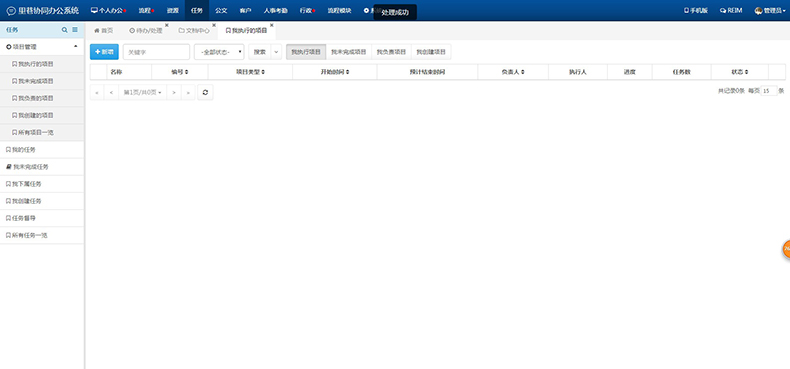Click the per-page count field showing 15
Screen dimensions: 790x369
click(x=769, y=91)
